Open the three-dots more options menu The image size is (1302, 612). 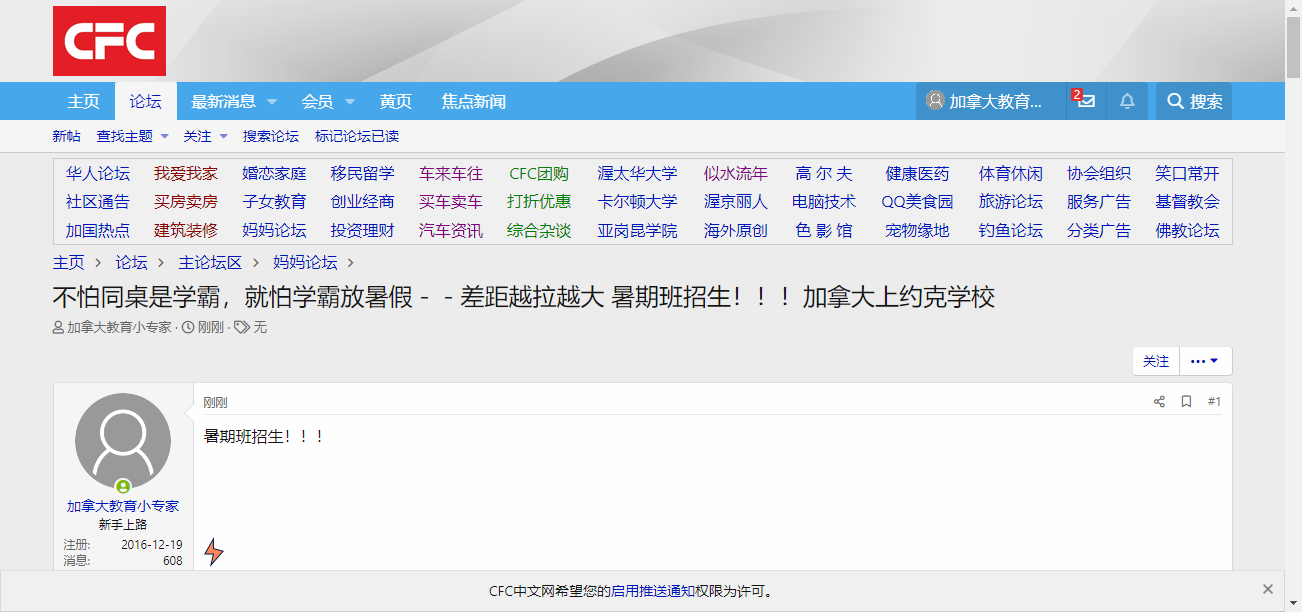click(x=1204, y=361)
